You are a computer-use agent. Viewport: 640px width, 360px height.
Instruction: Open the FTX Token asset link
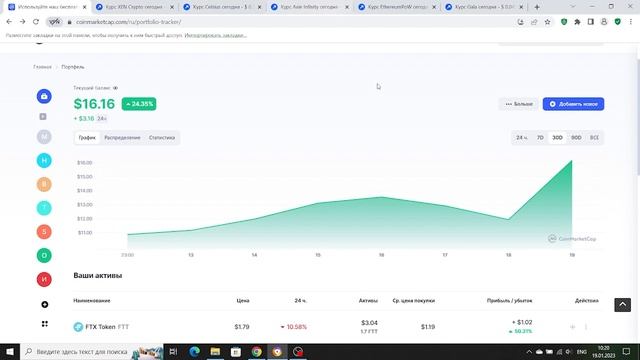(107, 327)
